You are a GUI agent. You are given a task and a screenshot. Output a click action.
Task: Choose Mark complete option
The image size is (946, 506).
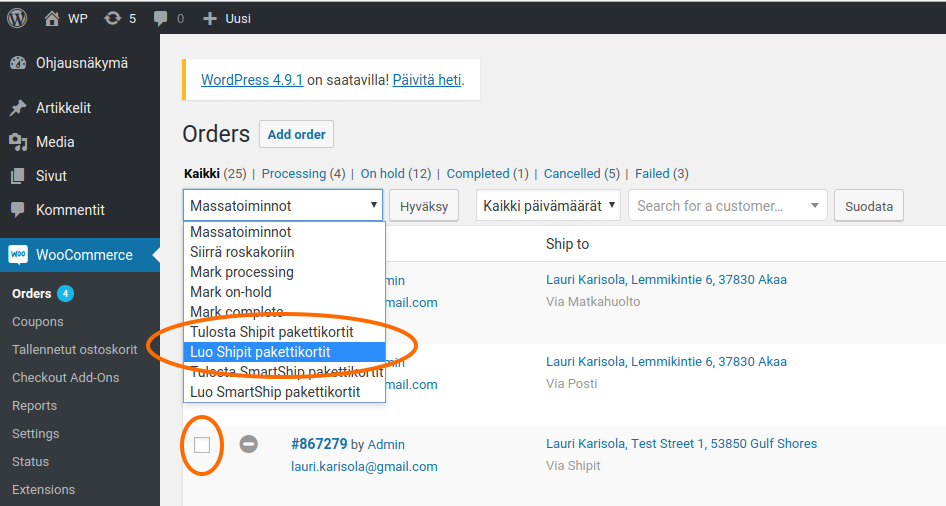[x=284, y=312]
